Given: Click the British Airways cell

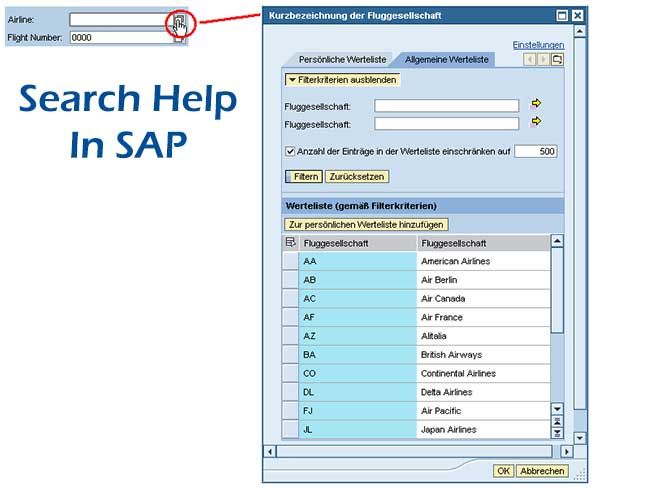Looking at the screenshot, I should point(483,355).
